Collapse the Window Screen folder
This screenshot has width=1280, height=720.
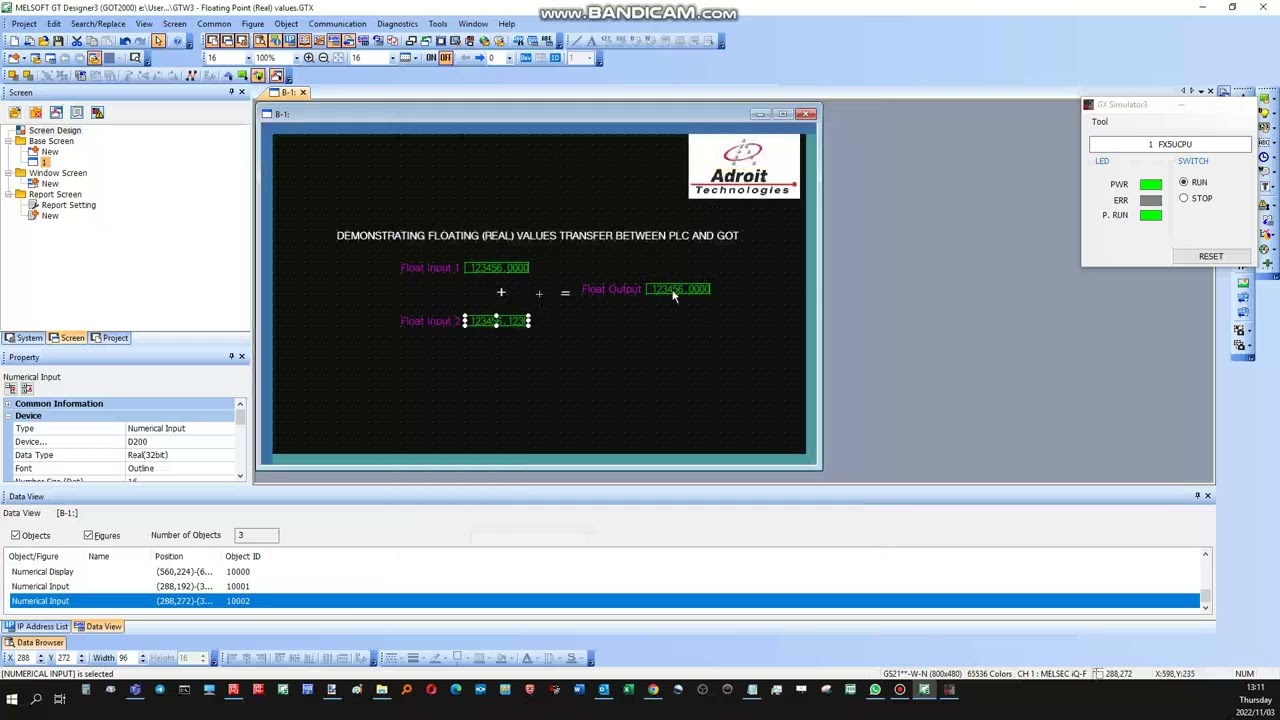pos(8,173)
